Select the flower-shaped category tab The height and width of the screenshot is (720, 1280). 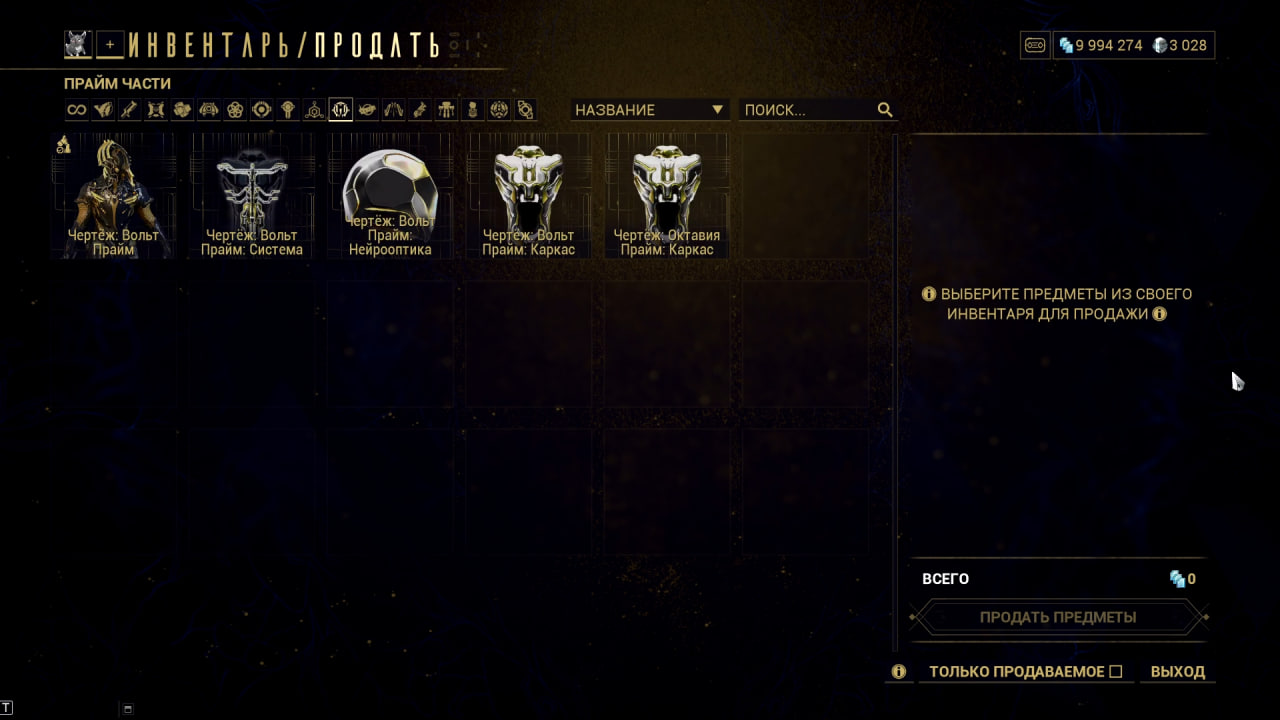[x=235, y=110]
